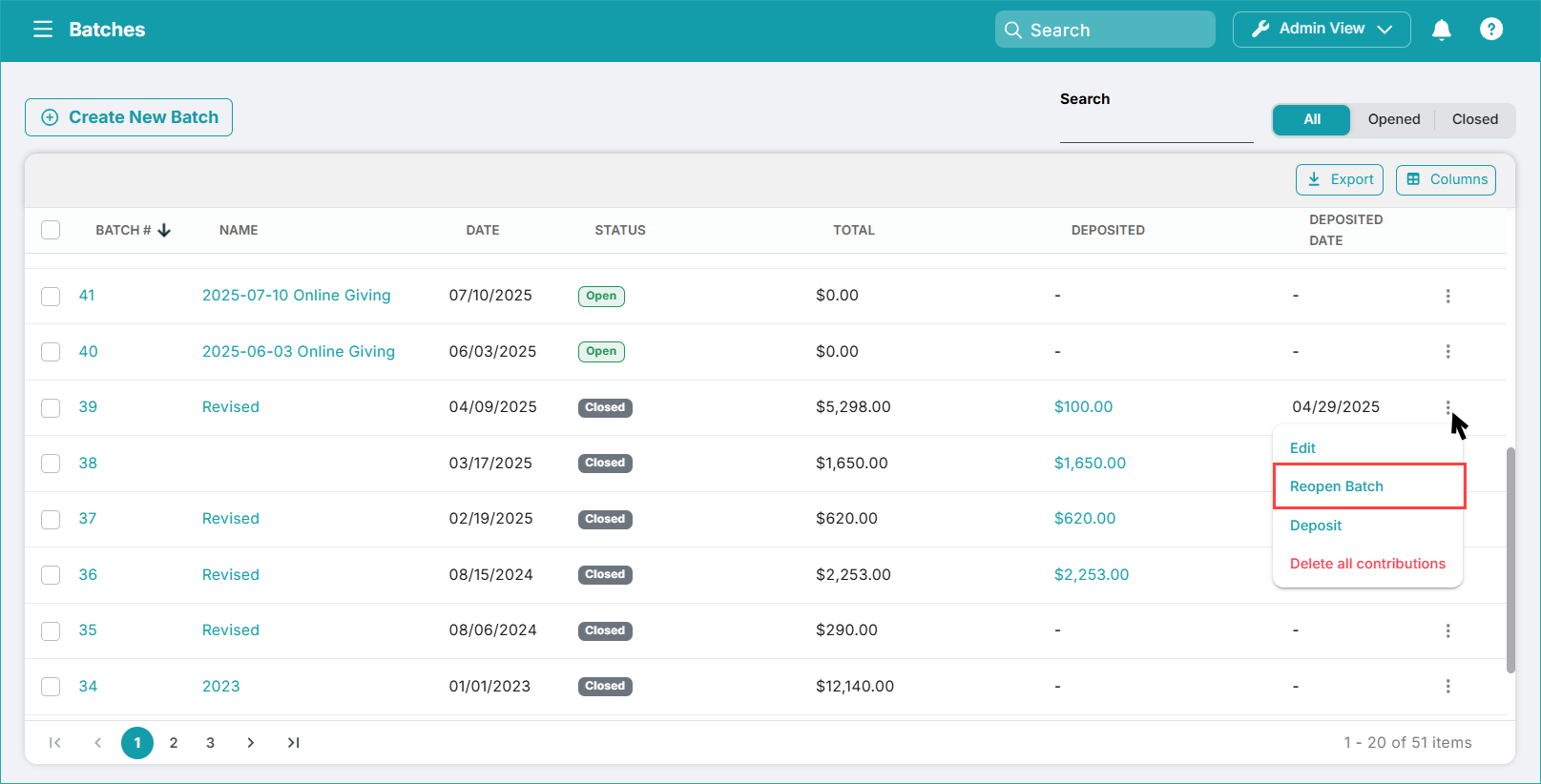View the $620.00 deposit link
Screen dimensions: 1541x784
click(x=1085, y=519)
